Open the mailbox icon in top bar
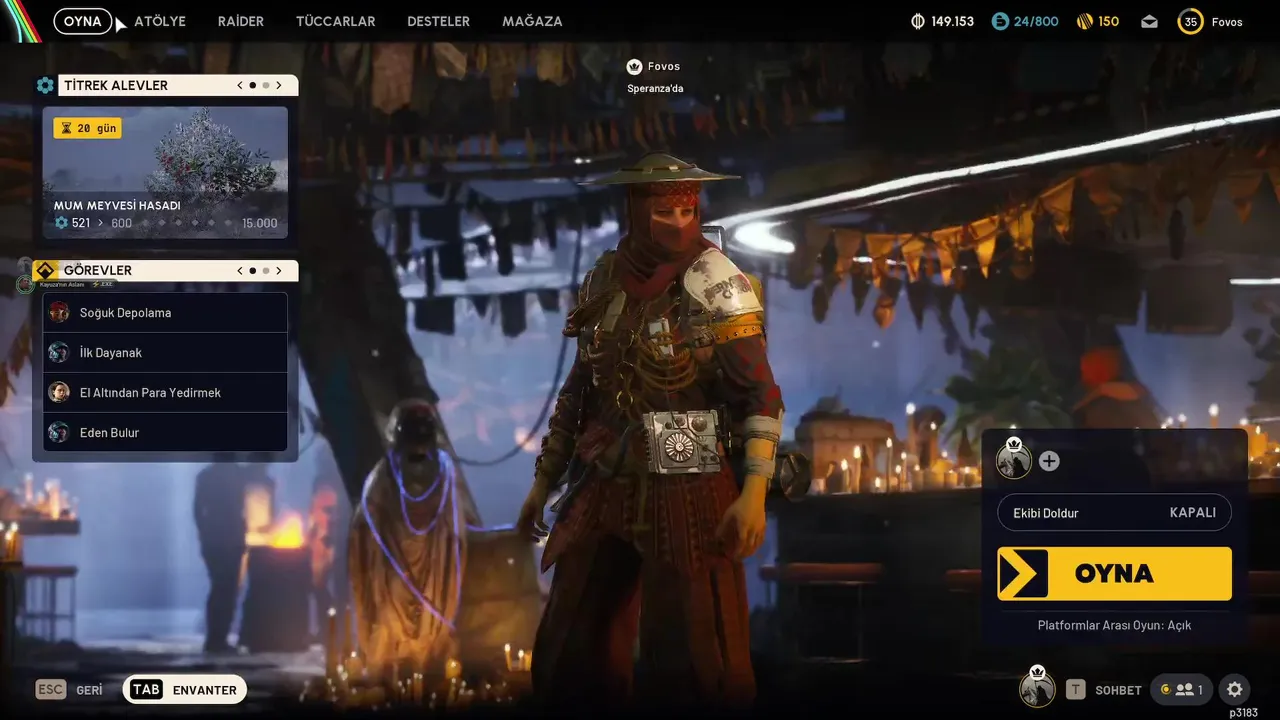The width and height of the screenshot is (1280, 720). point(1149,21)
